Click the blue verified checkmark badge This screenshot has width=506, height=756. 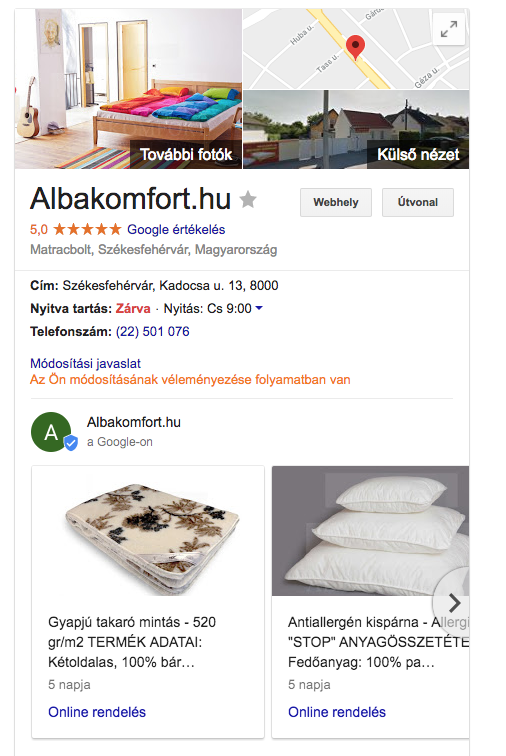click(x=71, y=443)
